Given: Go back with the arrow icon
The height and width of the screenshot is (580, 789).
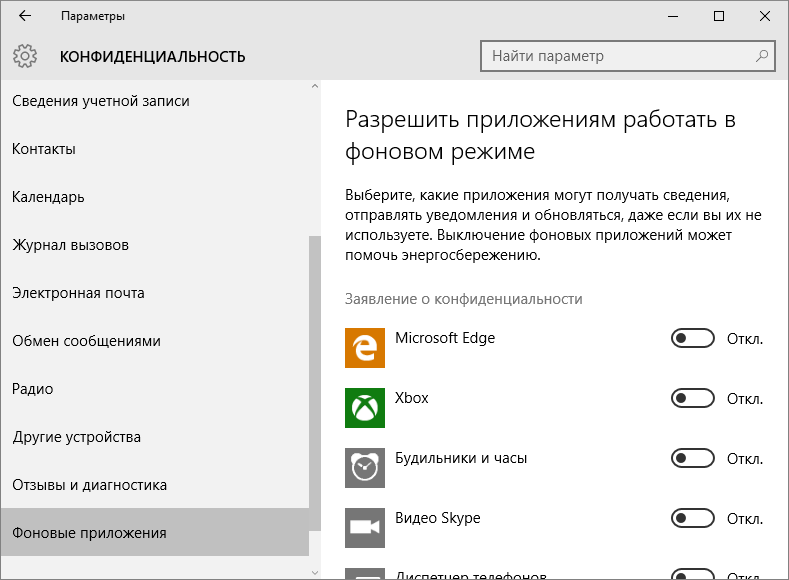Looking at the screenshot, I should (x=25, y=16).
